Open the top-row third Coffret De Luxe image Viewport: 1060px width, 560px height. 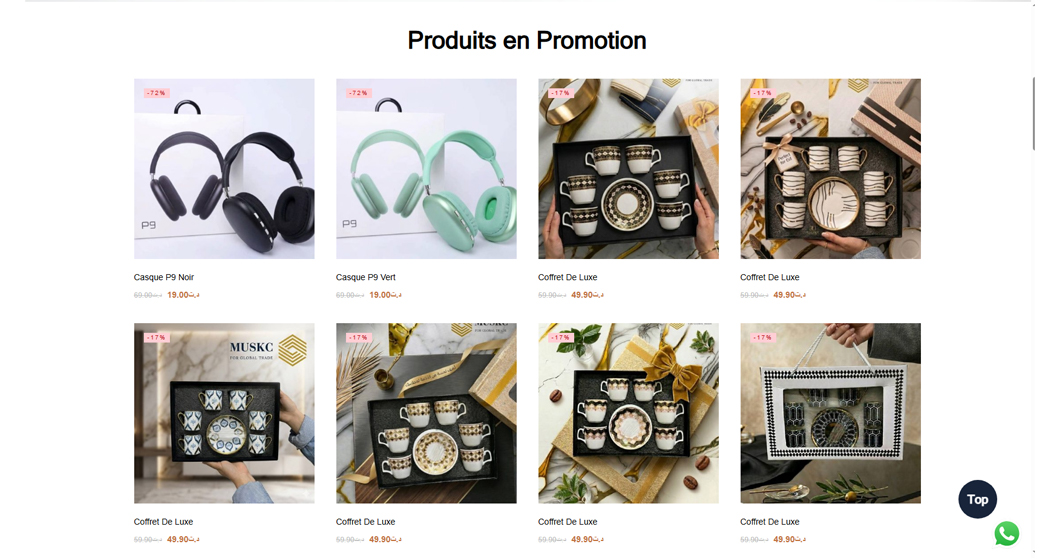coord(628,168)
